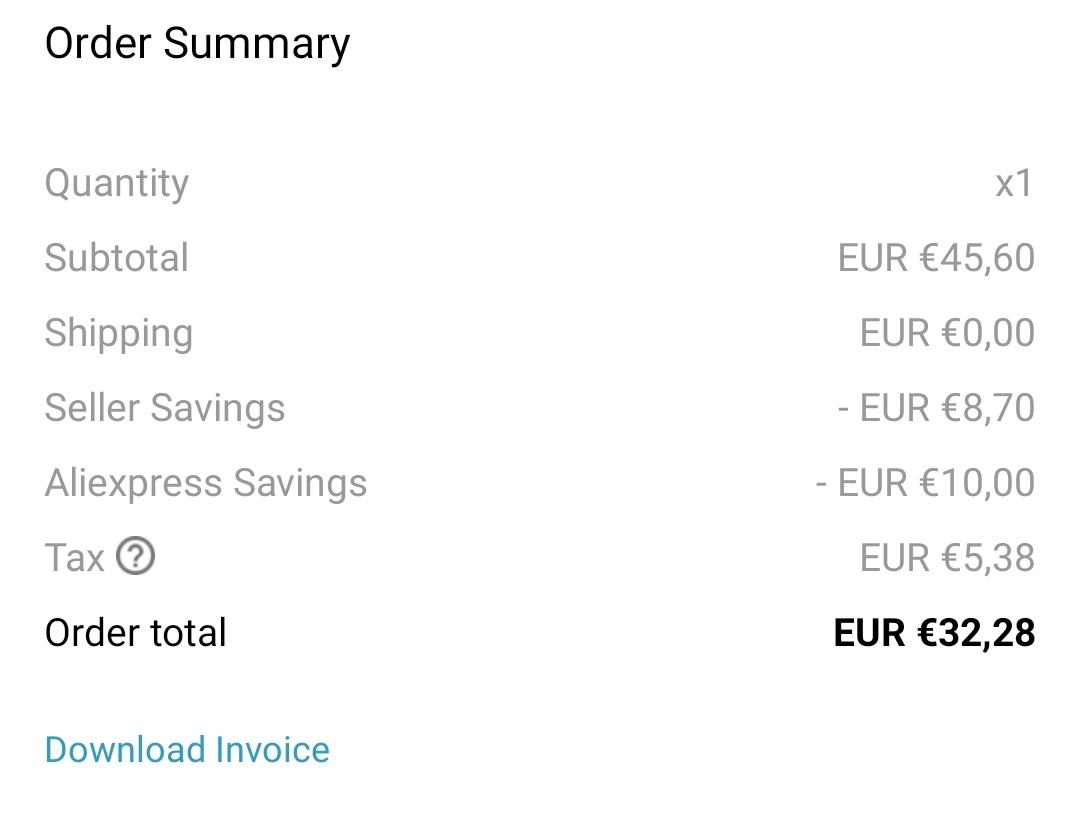Select the Shipping label

pos(118,334)
